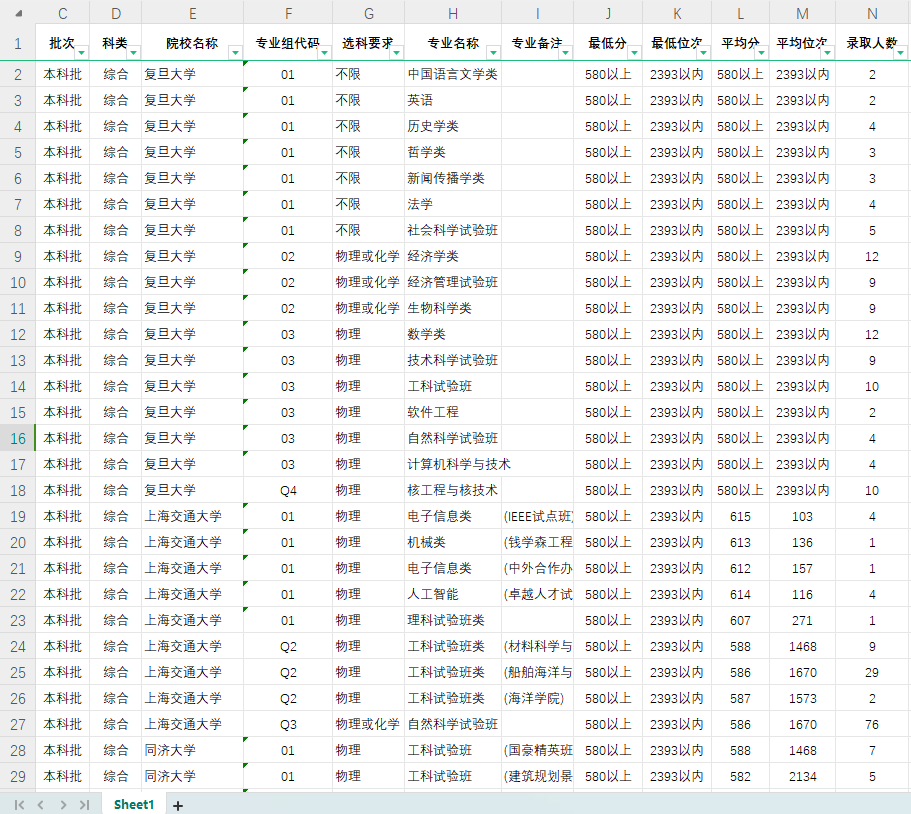Viewport: 911px width, 814px height.
Task: Click average rank cell 271
Action: click(x=802, y=620)
